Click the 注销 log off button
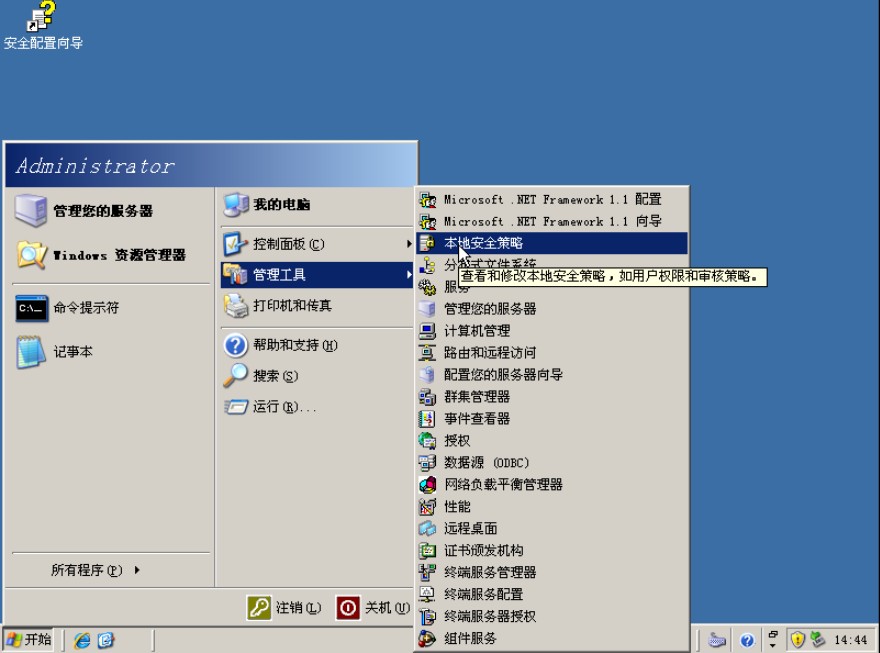Image resolution: width=880 pixels, height=653 pixels. [285, 608]
